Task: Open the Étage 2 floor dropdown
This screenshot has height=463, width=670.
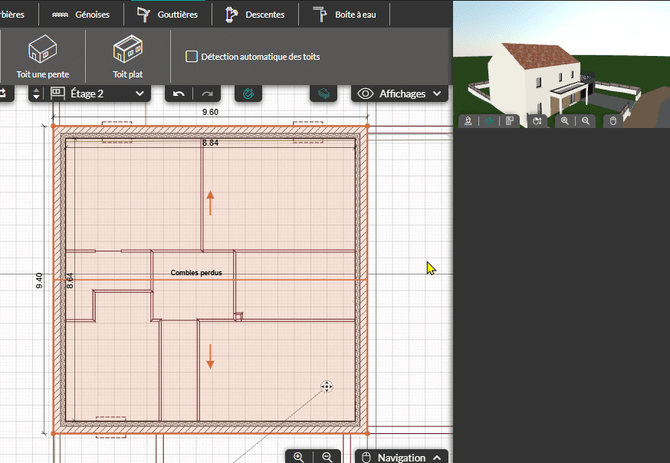Action: pos(98,93)
